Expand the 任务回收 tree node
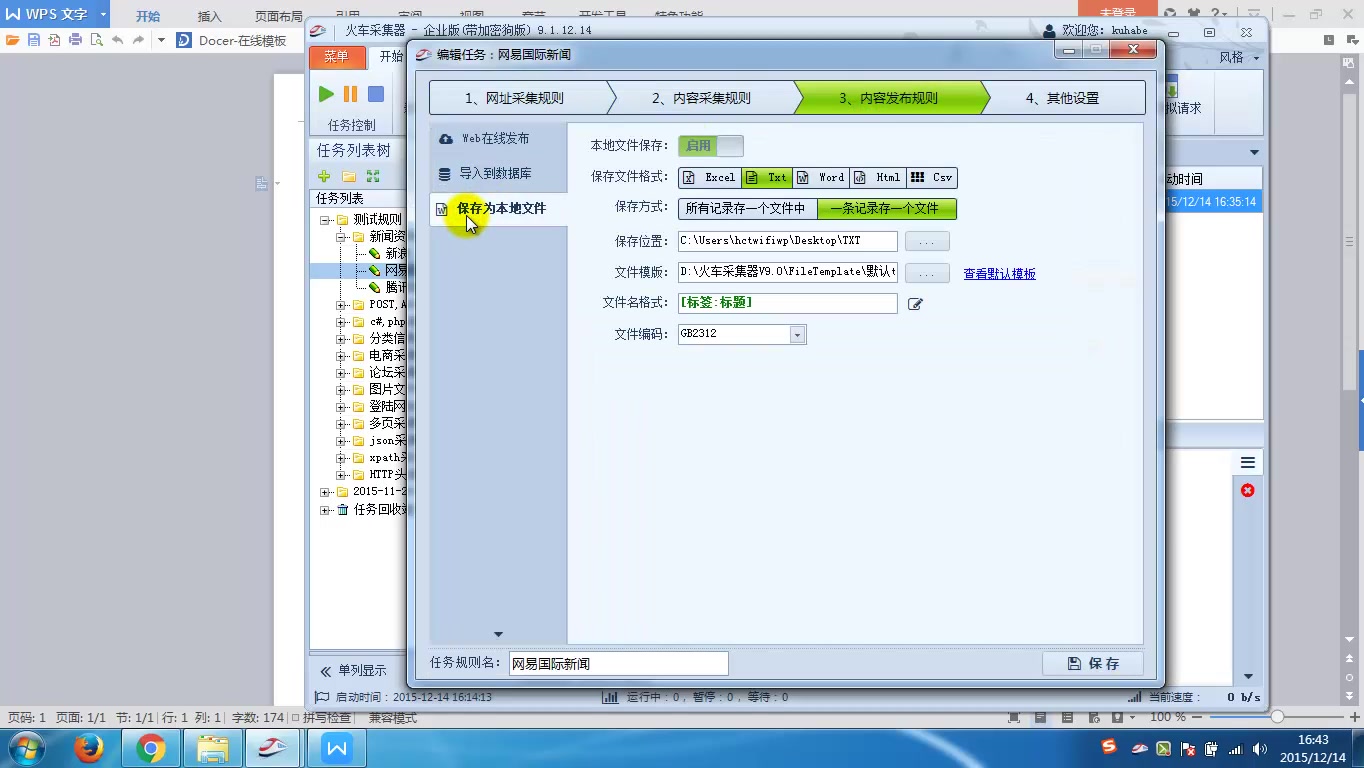The image size is (1364, 768). point(325,509)
